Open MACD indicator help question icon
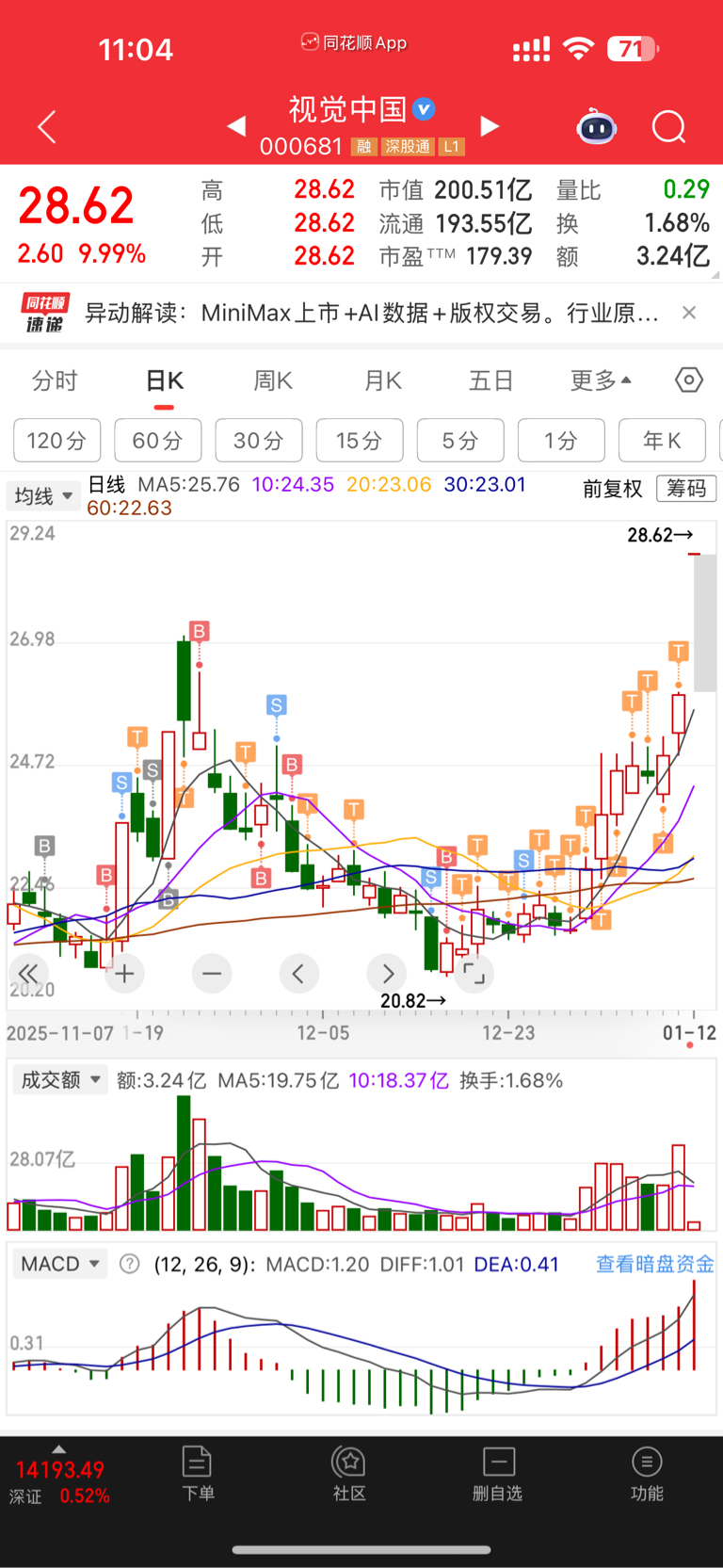723x1568 pixels. click(130, 1264)
